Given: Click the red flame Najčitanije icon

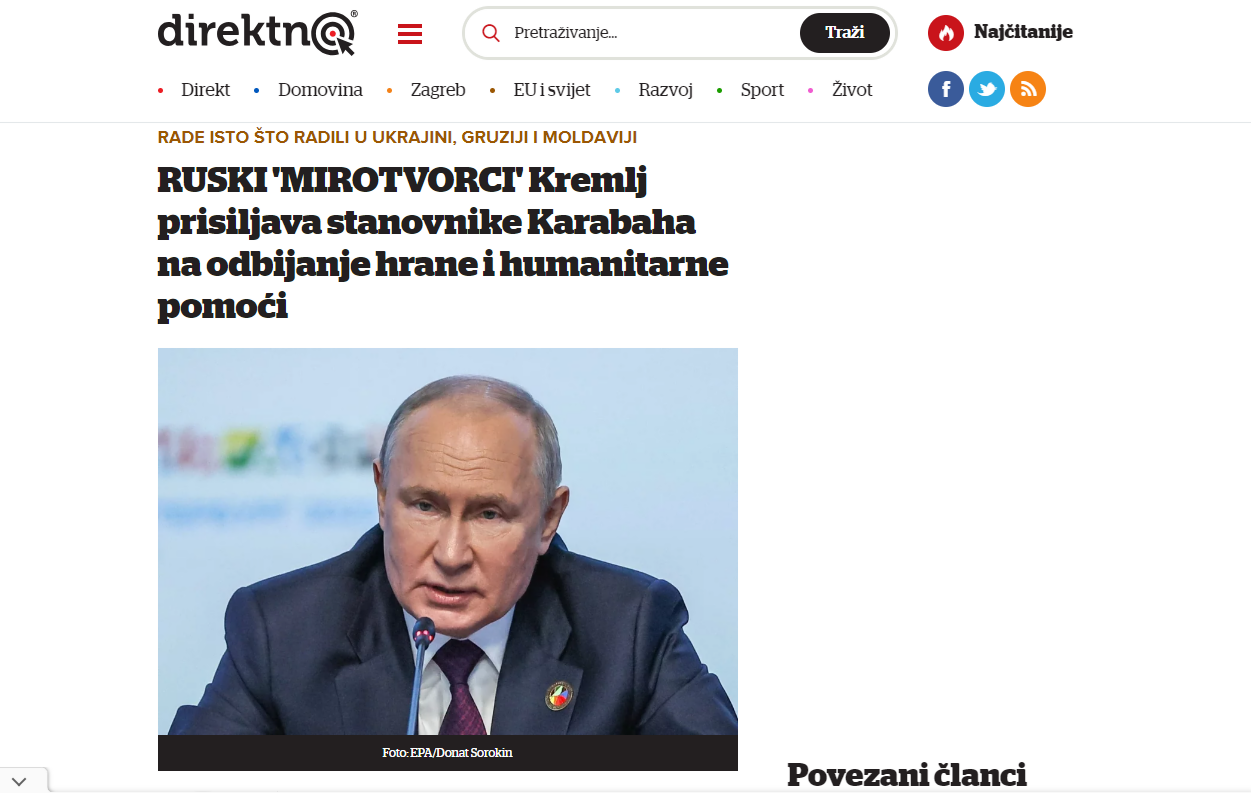Looking at the screenshot, I should pyautogui.click(x=946, y=33).
